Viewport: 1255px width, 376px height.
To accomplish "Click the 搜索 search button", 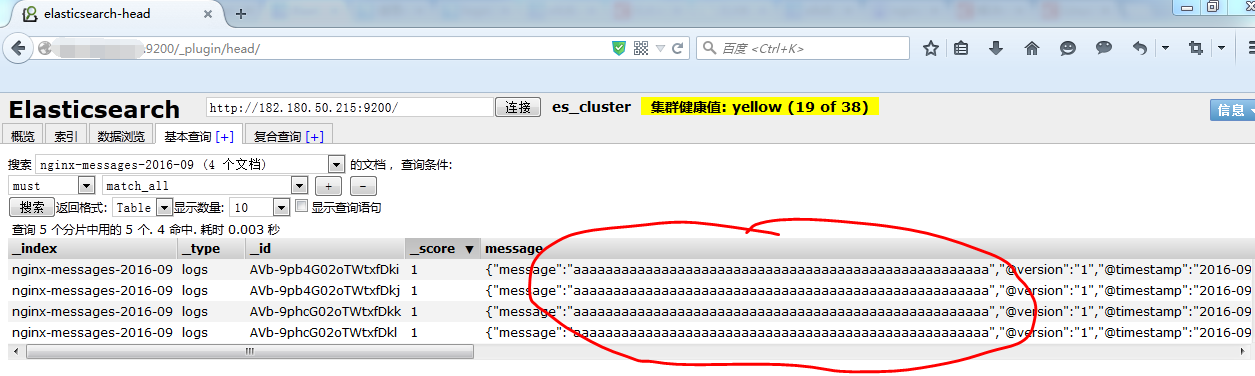I will tap(32, 207).
